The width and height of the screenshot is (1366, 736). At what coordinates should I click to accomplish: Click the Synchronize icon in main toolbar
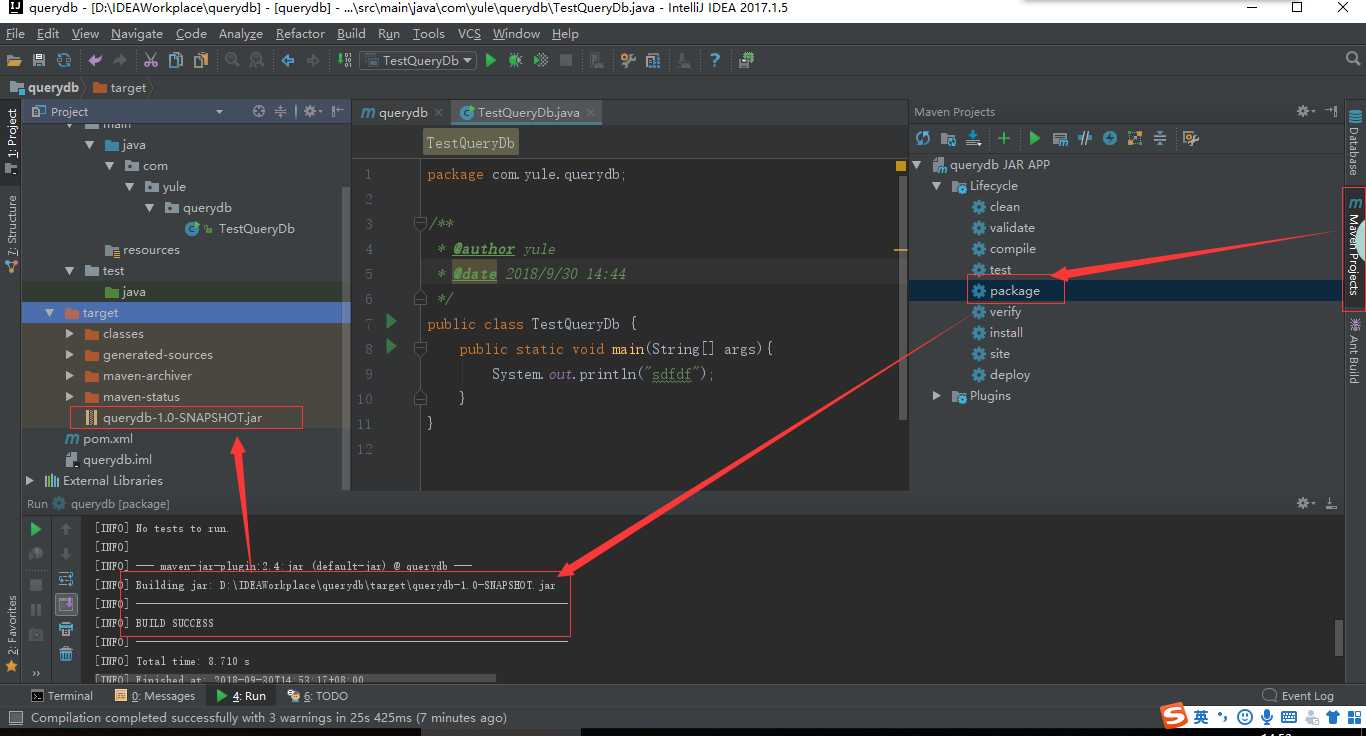coord(64,60)
